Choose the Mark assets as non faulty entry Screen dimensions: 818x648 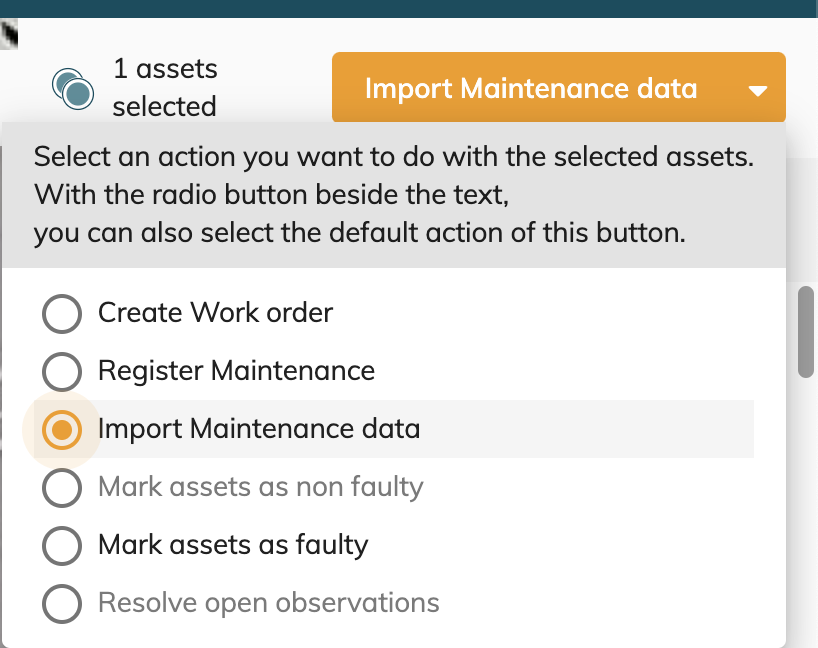pos(261,487)
